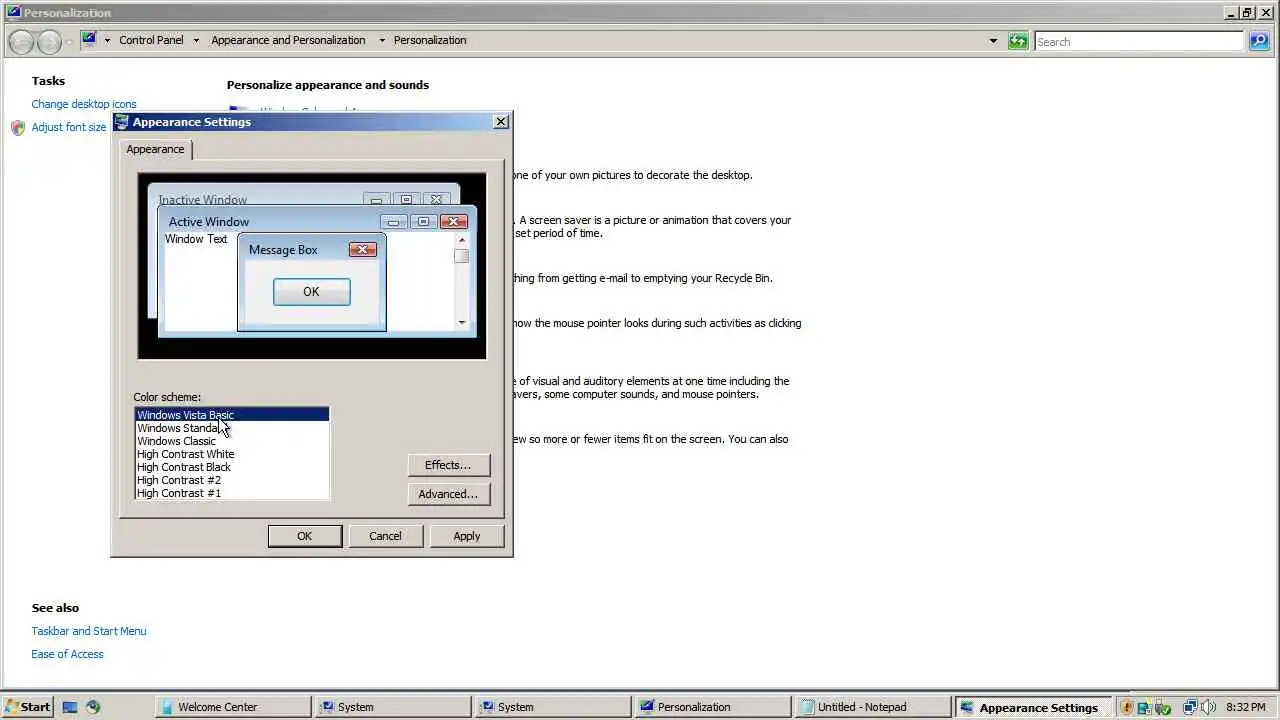Click the shield icon beside Adjust font size
Screen dimensions: 1280x720
pyautogui.click(x=18, y=128)
